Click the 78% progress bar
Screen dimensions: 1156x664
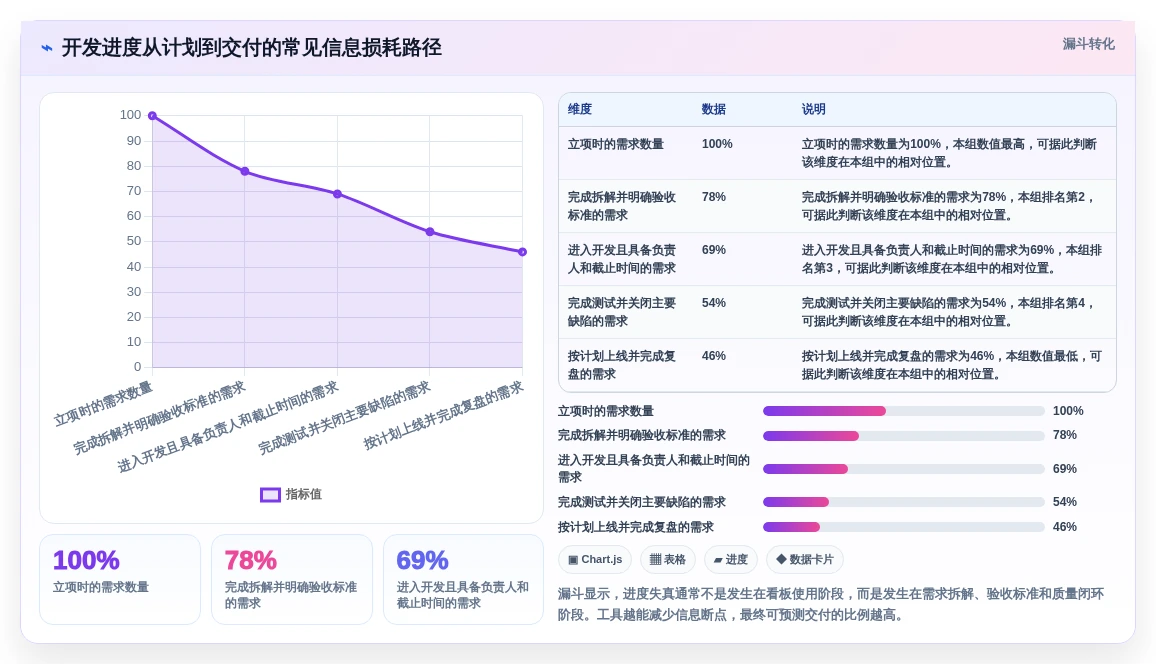[x=903, y=436]
